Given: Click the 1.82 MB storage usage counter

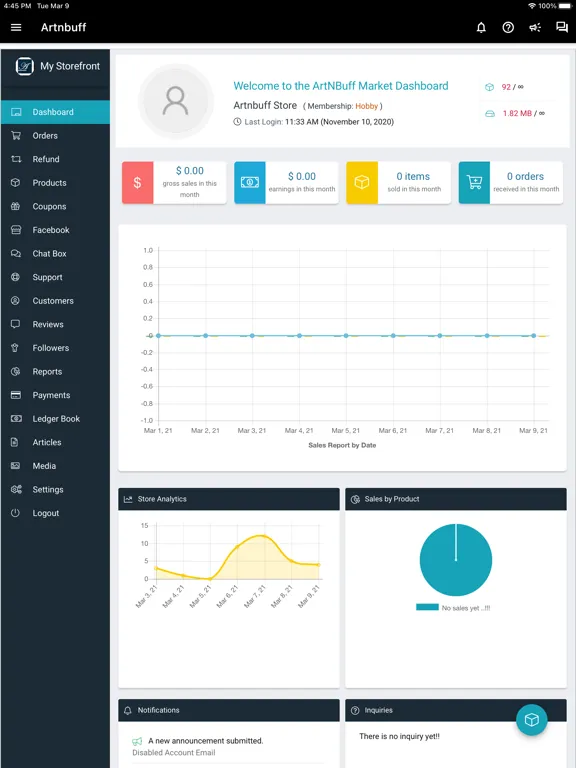Looking at the screenshot, I should coord(515,114).
